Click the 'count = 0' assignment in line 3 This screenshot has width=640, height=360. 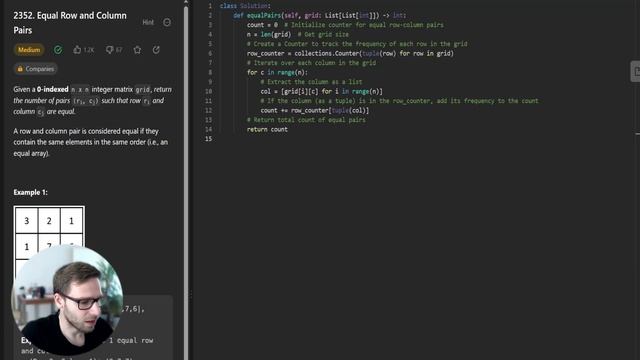coord(262,25)
